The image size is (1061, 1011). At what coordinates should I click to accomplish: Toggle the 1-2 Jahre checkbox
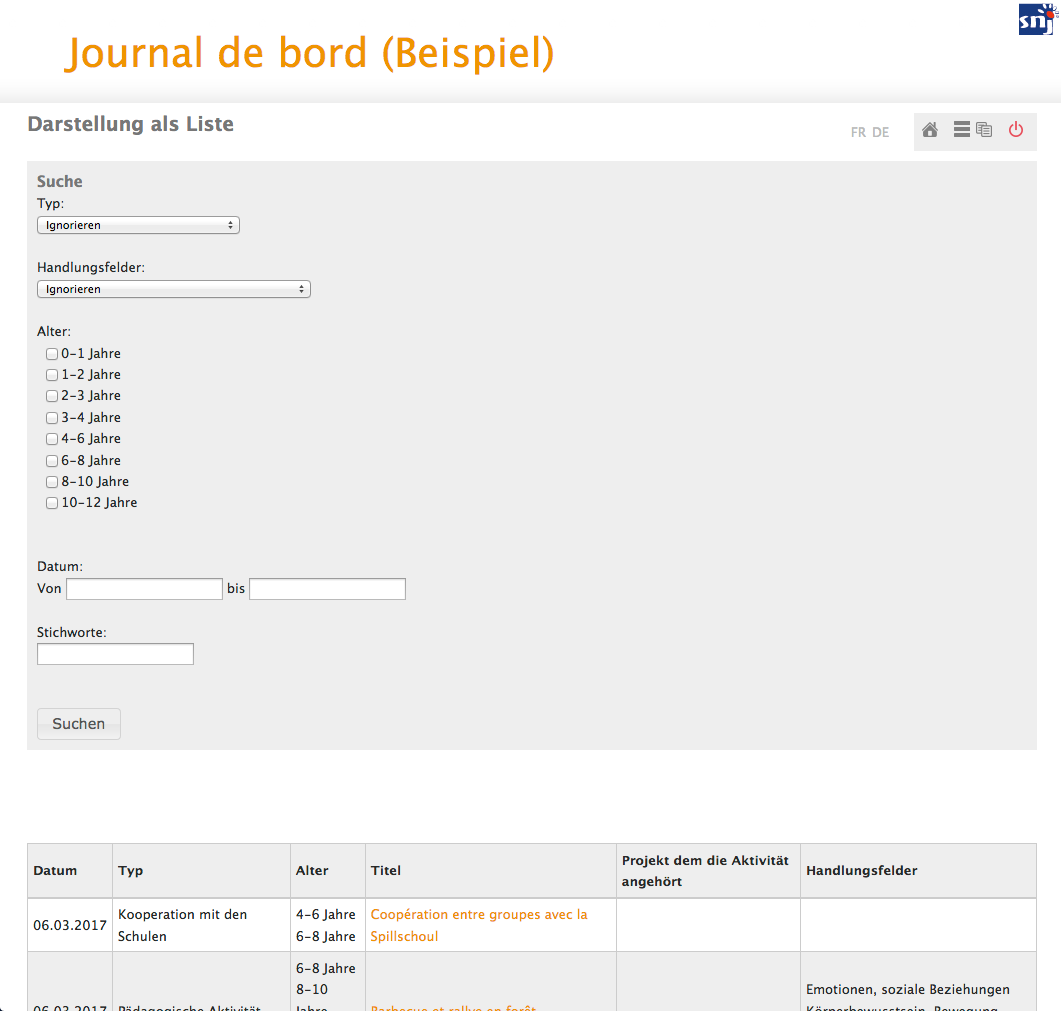[x=52, y=375]
